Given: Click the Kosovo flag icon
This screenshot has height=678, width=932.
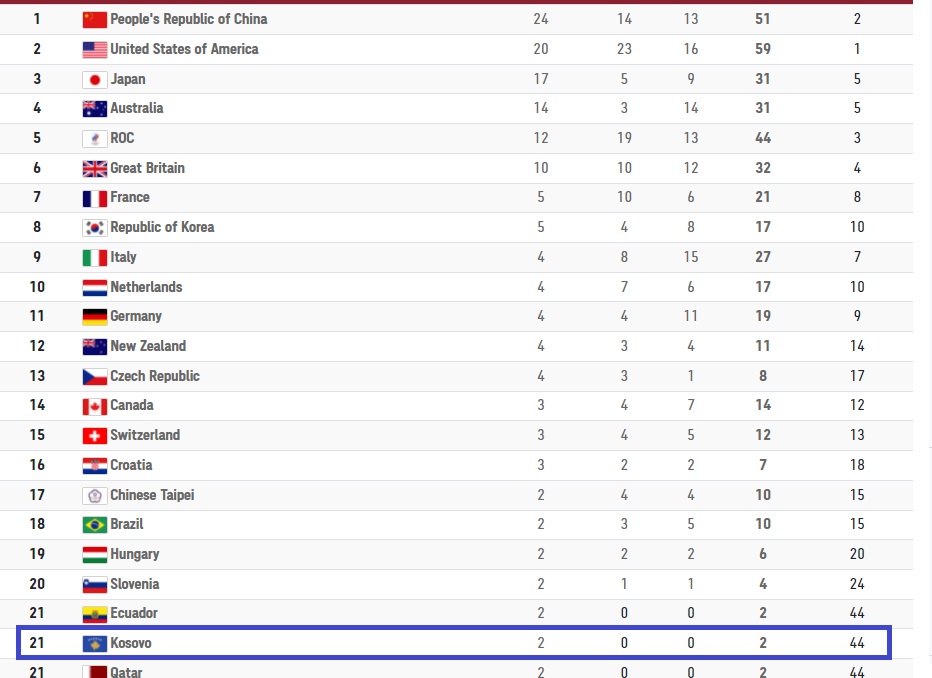Looking at the screenshot, I should [x=95, y=644].
